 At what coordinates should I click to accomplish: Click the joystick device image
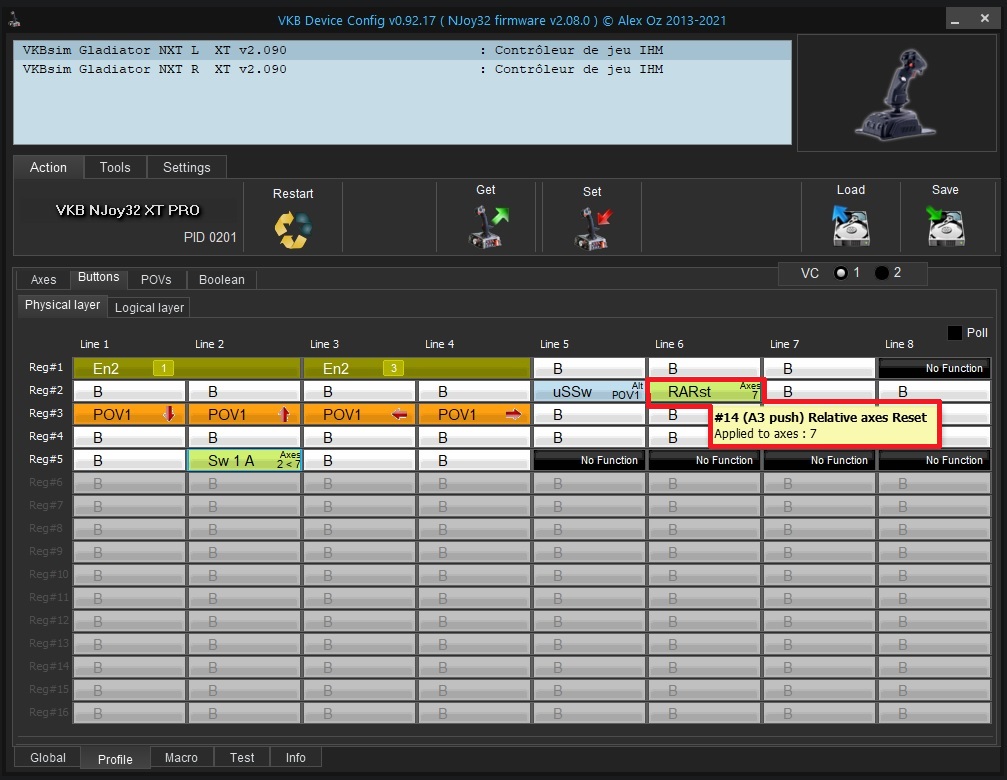click(897, 94)
